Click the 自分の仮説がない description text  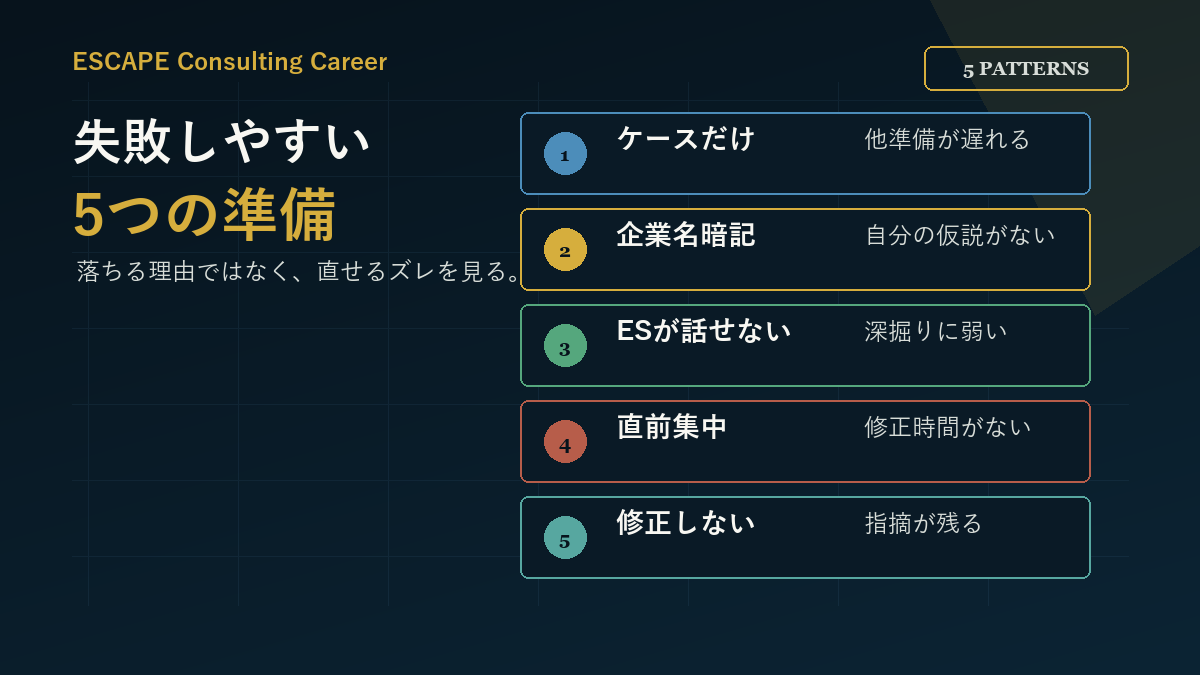[960, 235]
